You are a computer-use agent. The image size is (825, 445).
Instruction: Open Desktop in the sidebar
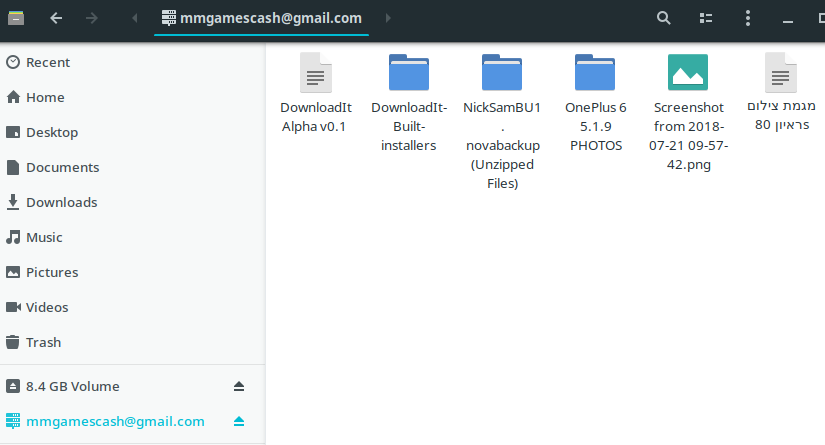coord(133,132)
